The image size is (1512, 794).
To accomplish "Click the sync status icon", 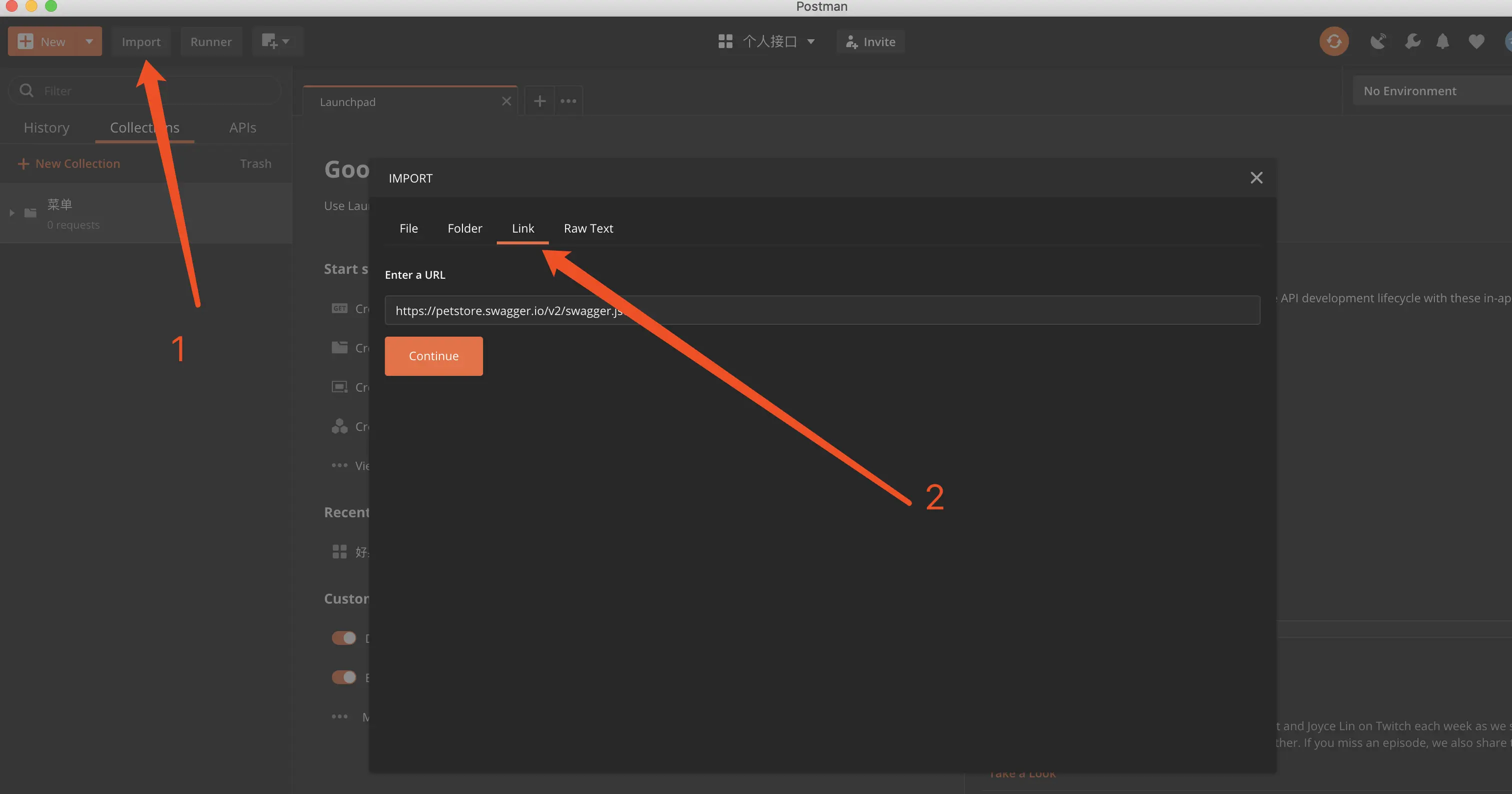I will (x=1333, y=41).
